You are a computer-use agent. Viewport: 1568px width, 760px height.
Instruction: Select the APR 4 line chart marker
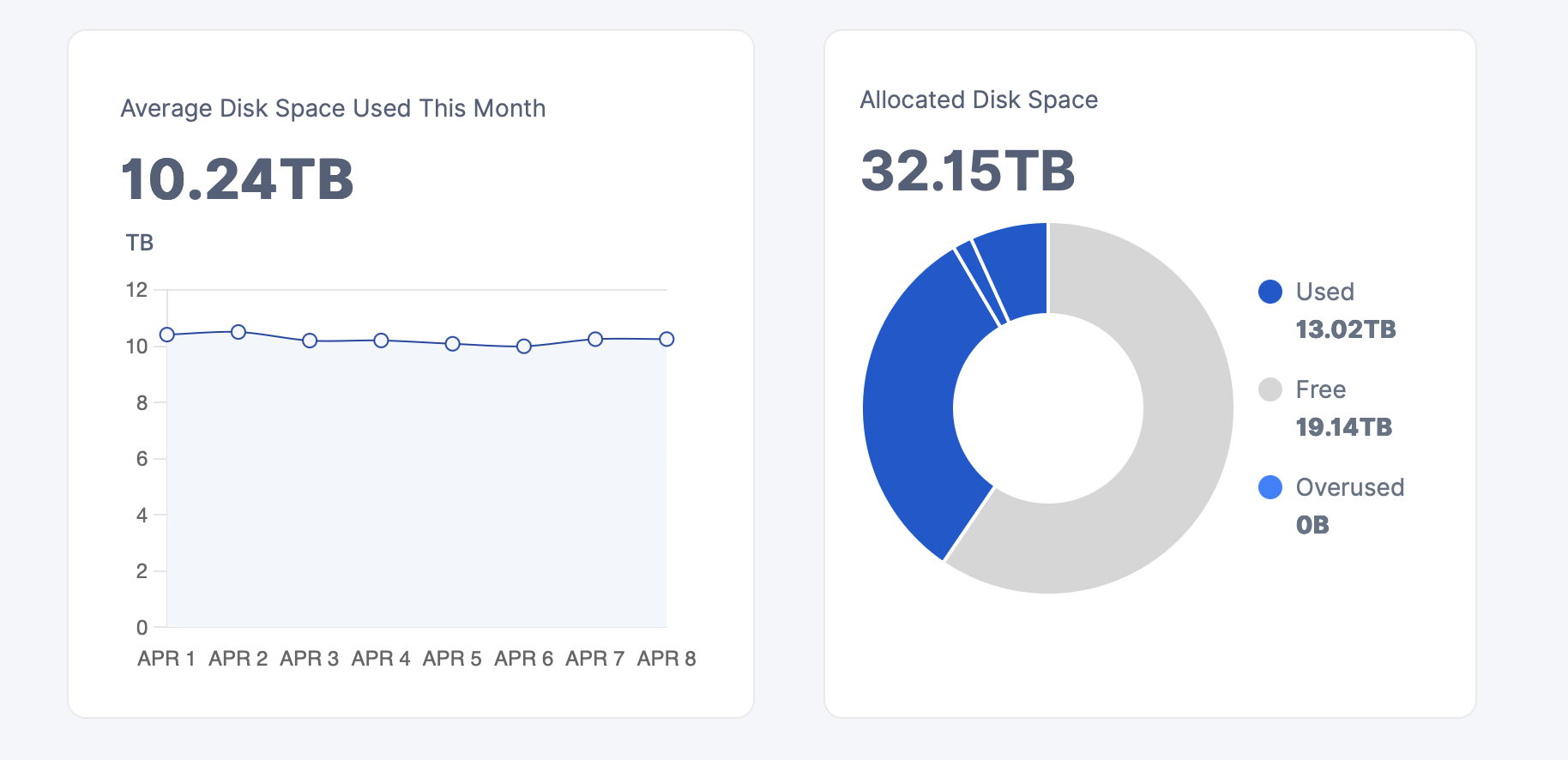382,341
